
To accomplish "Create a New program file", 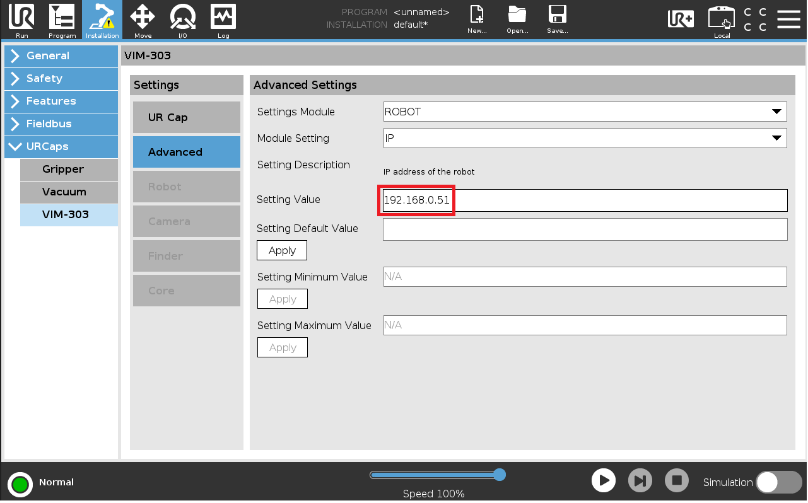I will point(477,19).
